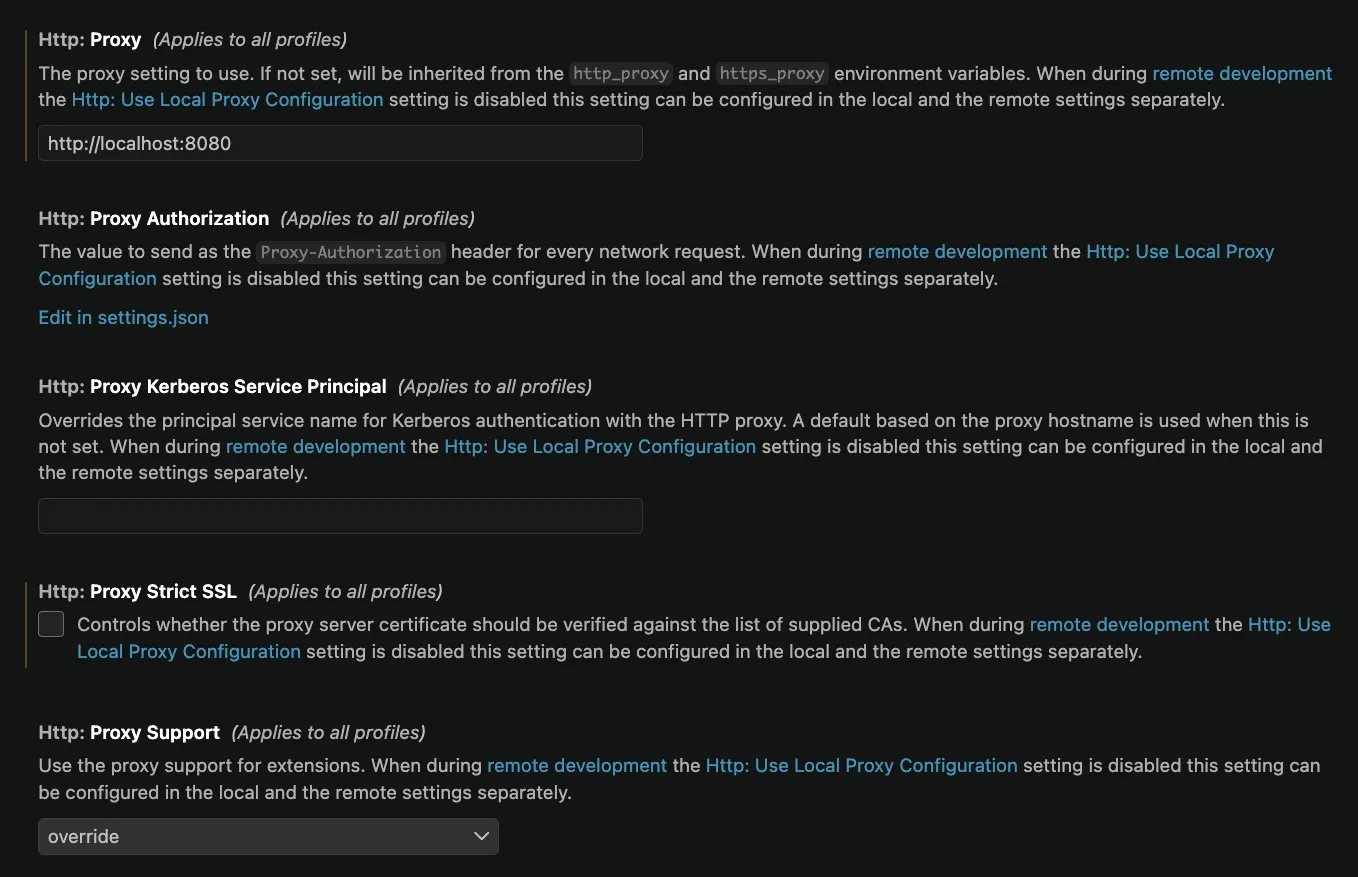
Task: Select the Http: Proxy Support setting title
Action: pyautogui.click(x=129, y=732)
